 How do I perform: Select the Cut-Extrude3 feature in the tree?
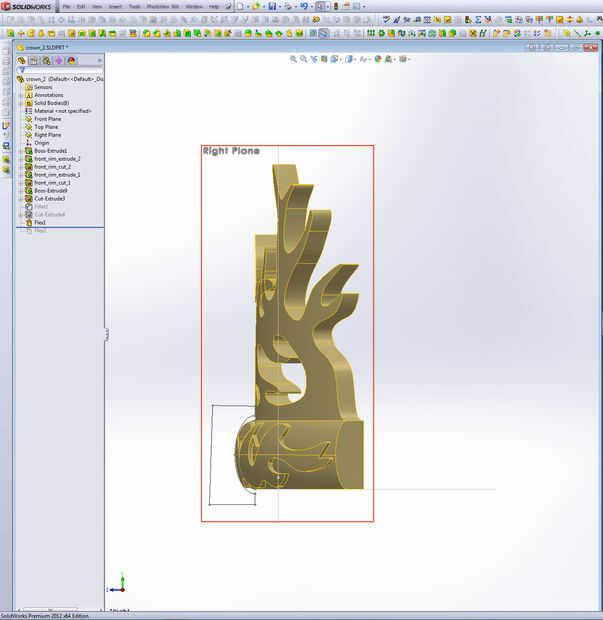49,198
